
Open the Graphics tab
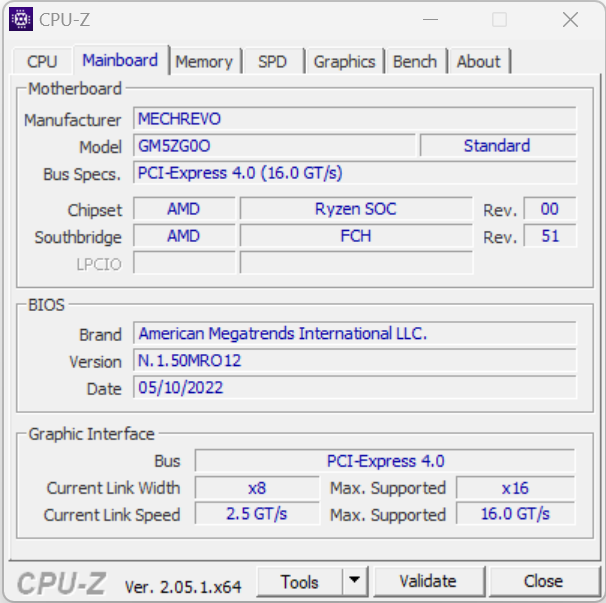pos(344,61)
